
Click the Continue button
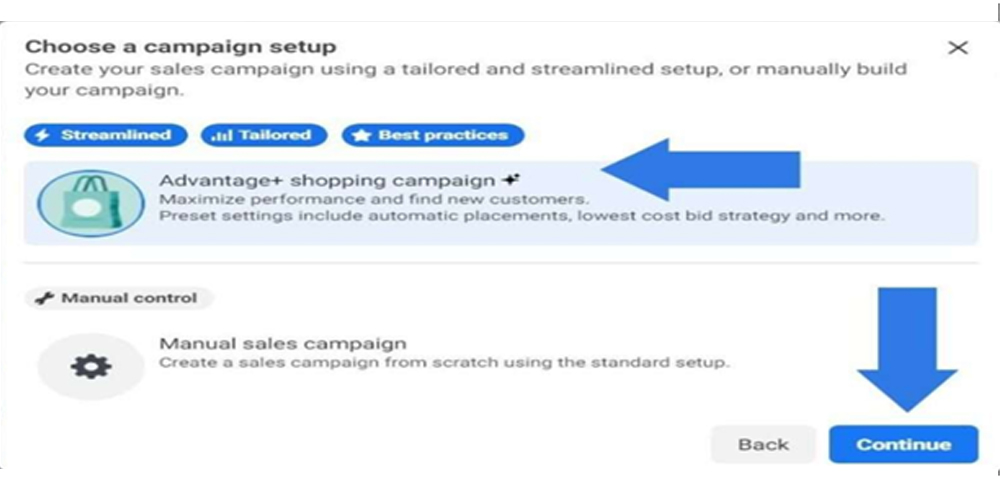coord(903,445)
